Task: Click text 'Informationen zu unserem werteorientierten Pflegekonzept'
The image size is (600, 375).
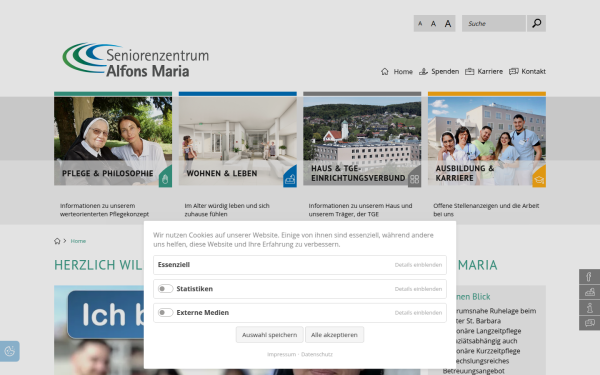Action: [104, 210]
